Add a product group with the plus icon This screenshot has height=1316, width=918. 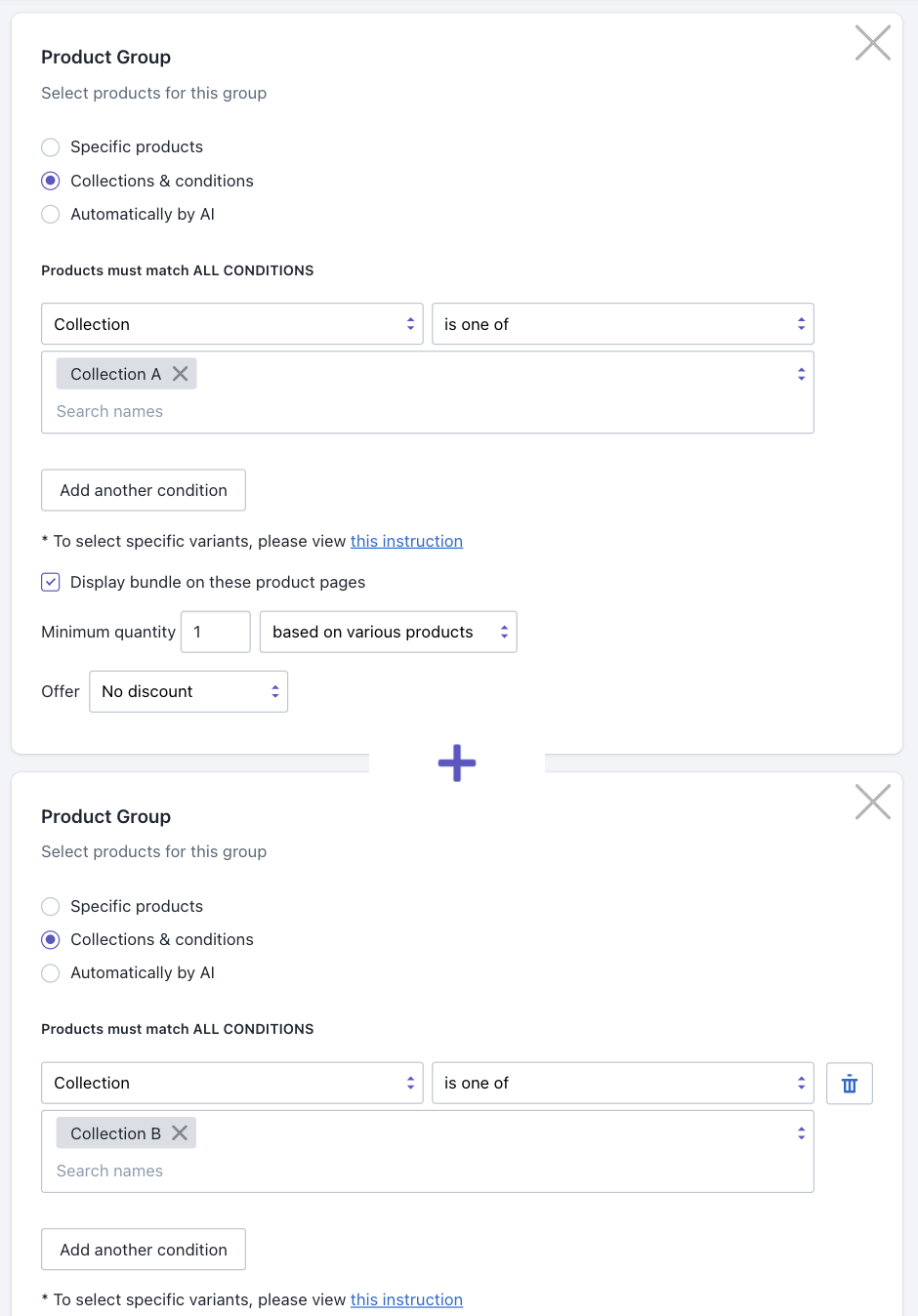click(457, 762)
